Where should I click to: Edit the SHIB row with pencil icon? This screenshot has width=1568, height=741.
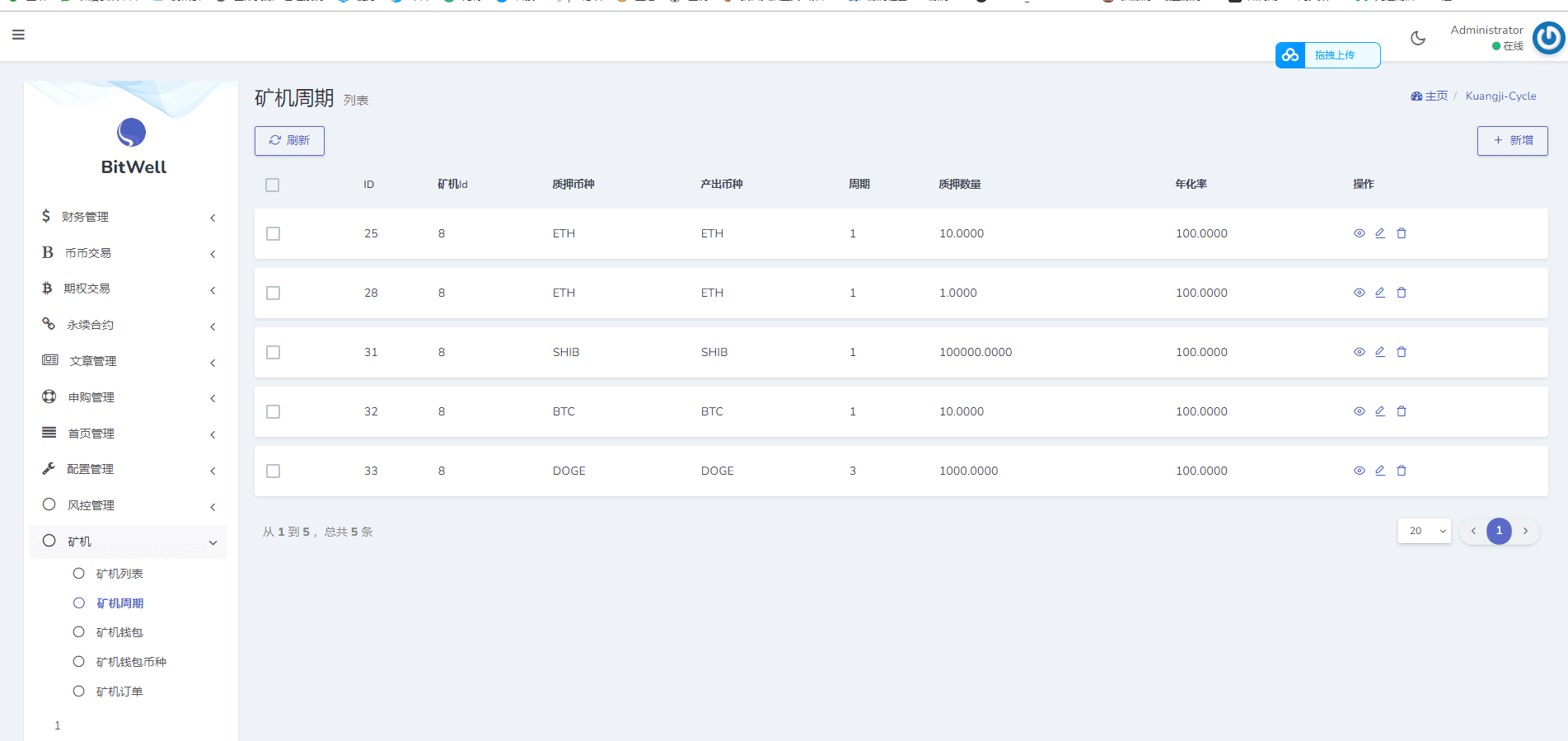1379,352
